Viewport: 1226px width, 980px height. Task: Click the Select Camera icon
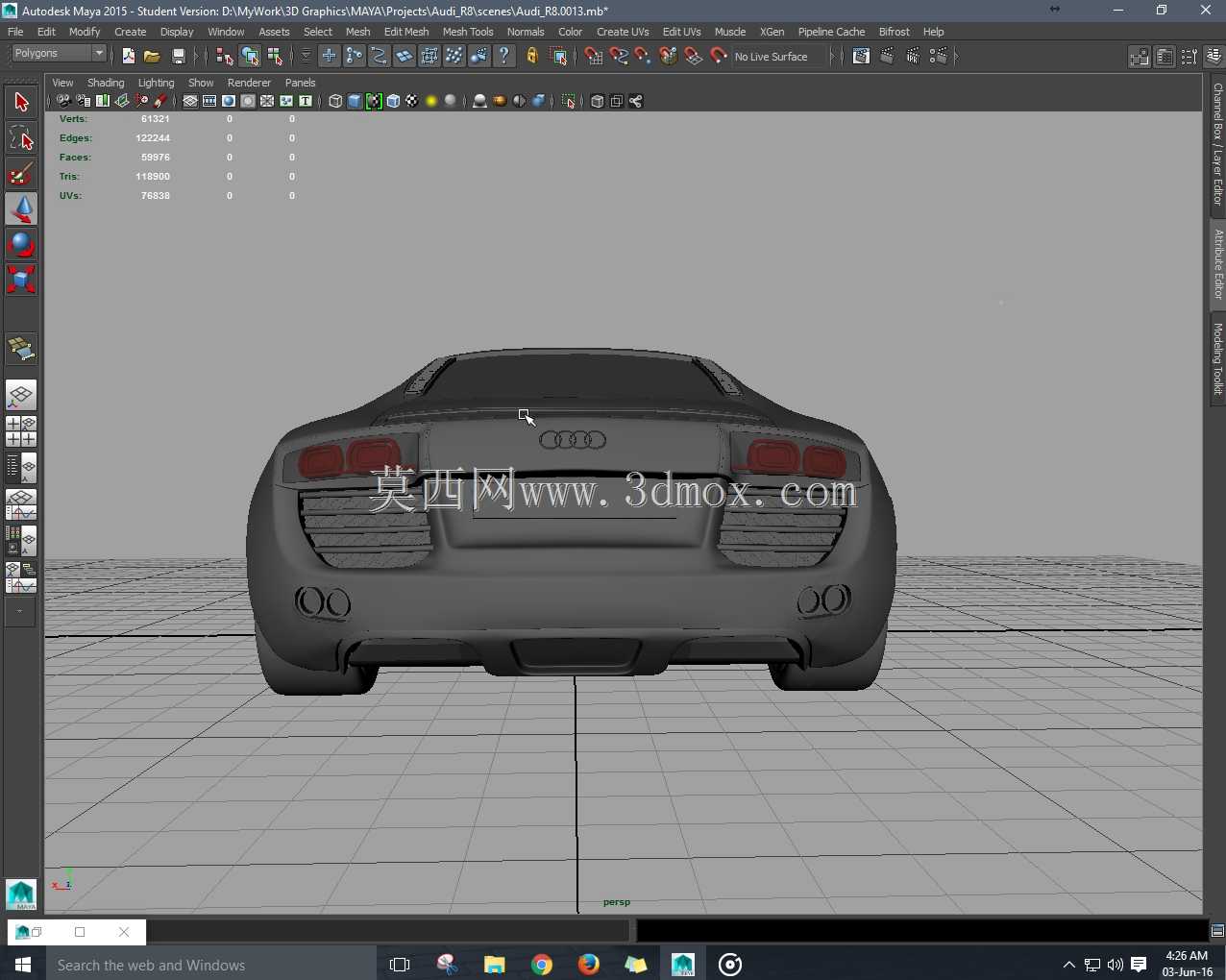coord(63,101)
